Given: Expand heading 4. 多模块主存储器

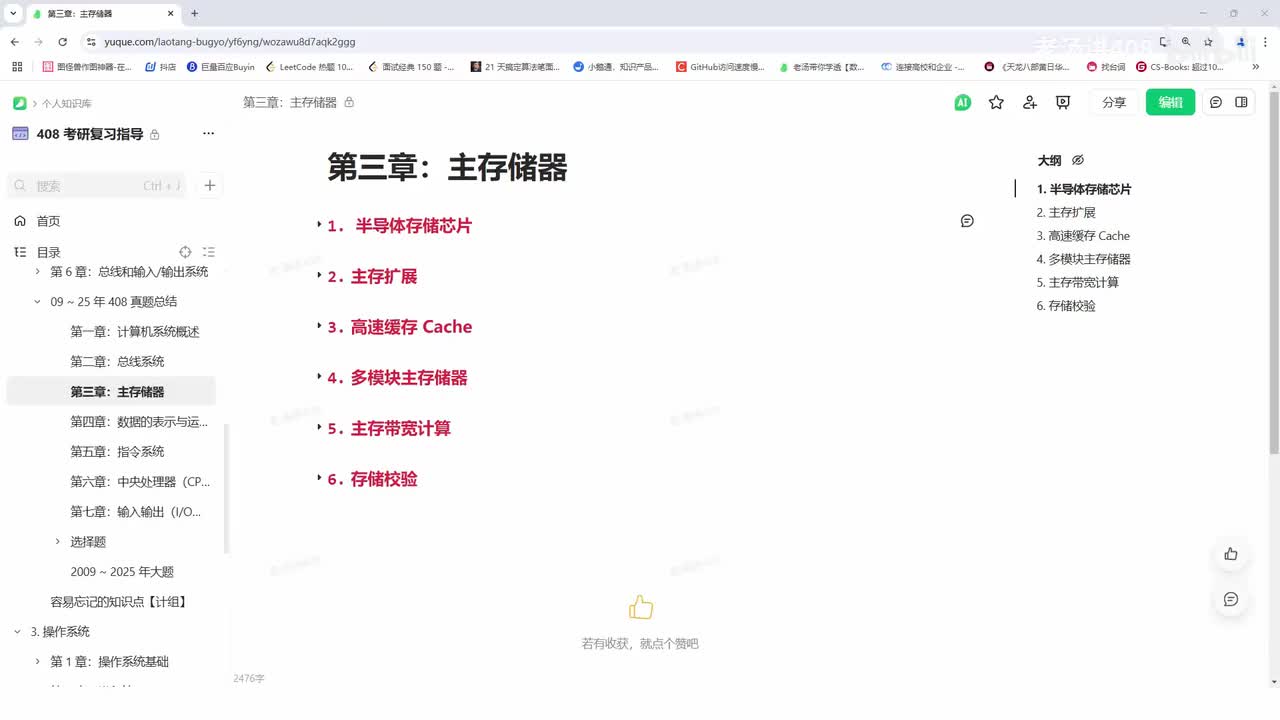Looking at the screenshot, I should click(319, 376).
